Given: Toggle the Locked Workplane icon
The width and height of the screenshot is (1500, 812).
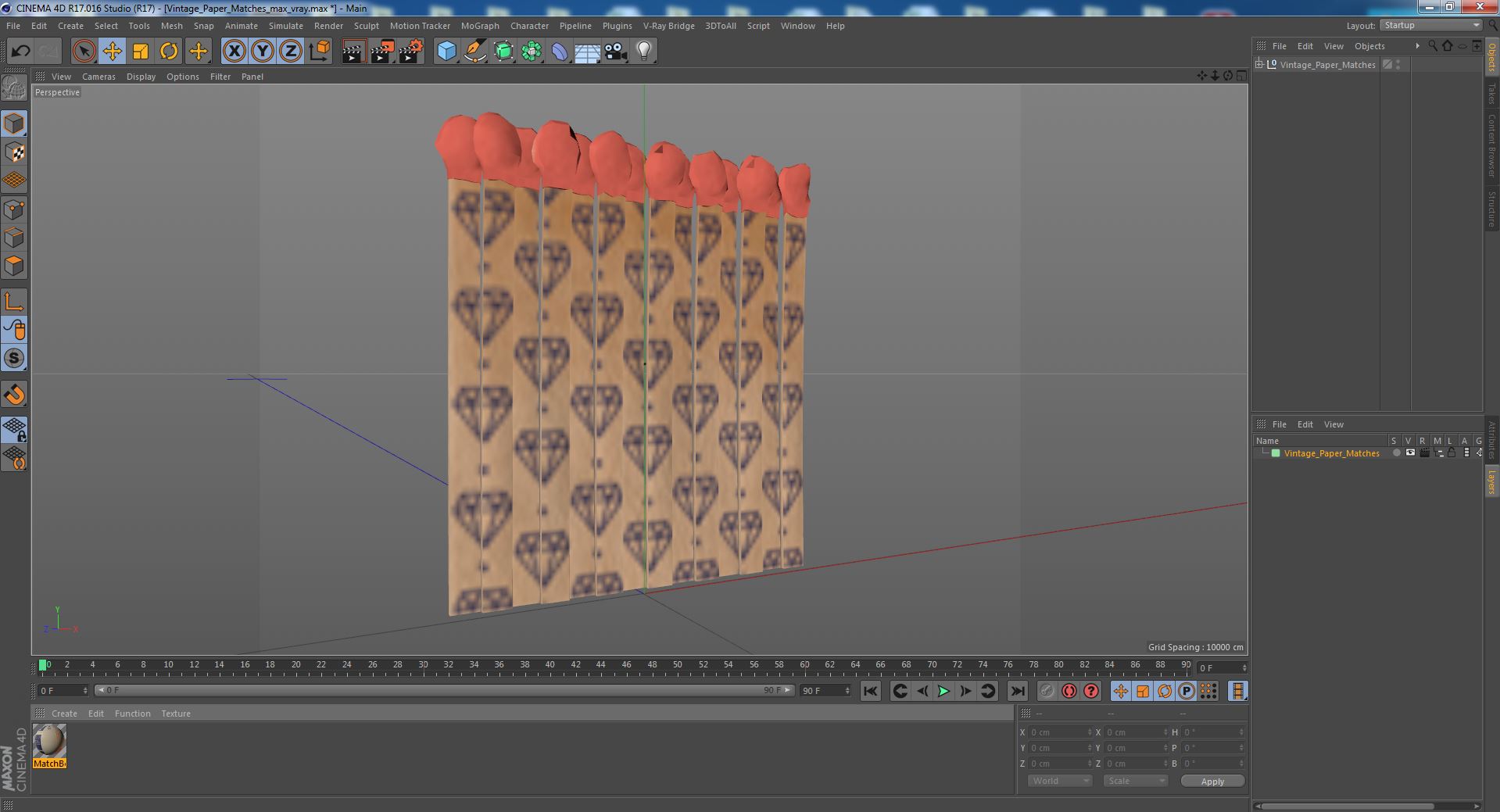Looking at the screenshot, I should 14,430.
